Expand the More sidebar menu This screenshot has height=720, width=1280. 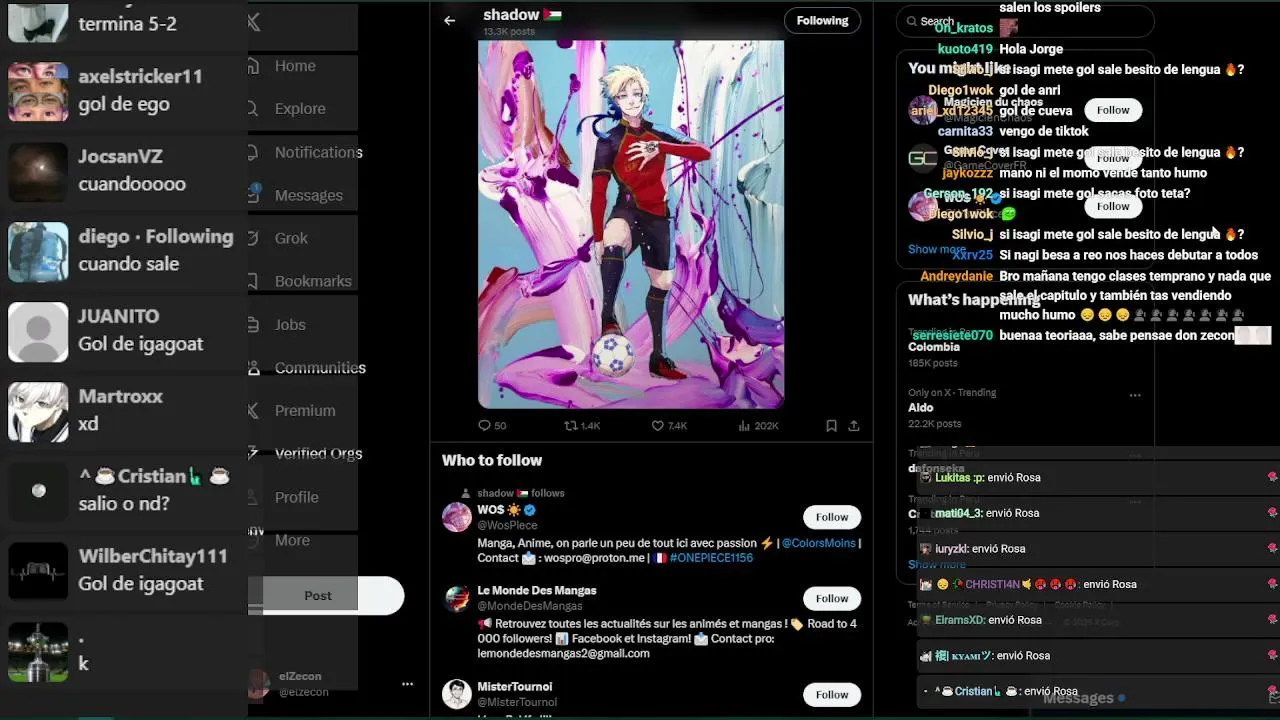292,540
